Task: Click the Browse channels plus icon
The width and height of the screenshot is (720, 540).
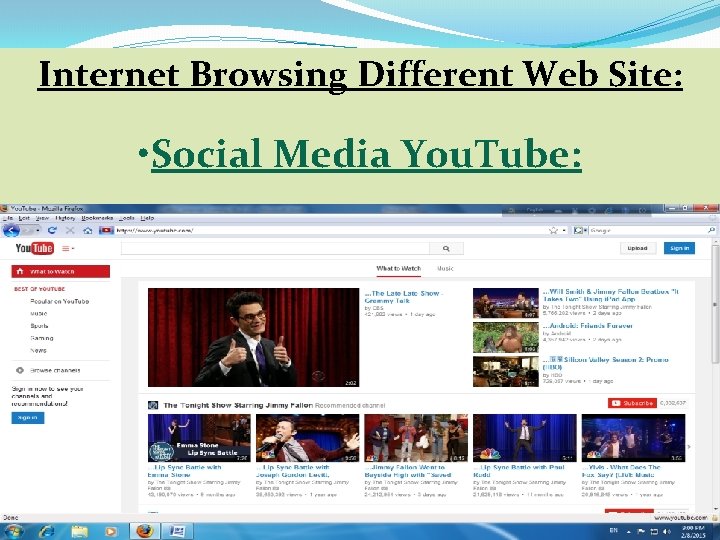Action: (x=20, y=370)
